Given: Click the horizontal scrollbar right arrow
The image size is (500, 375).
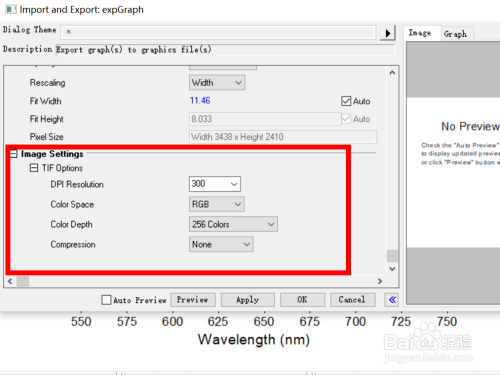Looking at the screenshot, I should [x=380, y=281].
